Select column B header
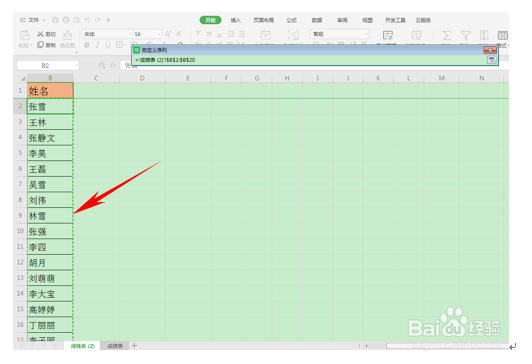The height and width of the screenshot is (364, 532). [50, 78]
